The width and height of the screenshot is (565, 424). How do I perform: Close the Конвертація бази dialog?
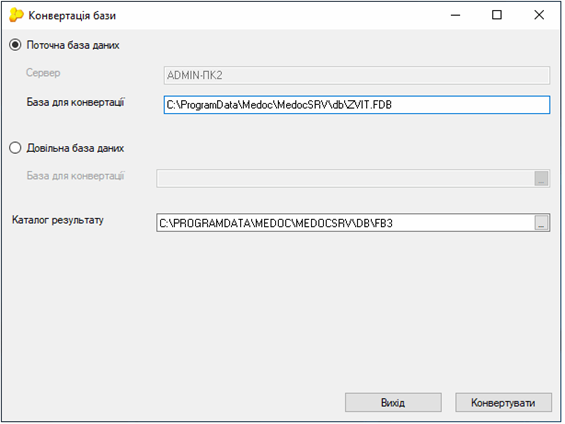(x=539, y=15)
